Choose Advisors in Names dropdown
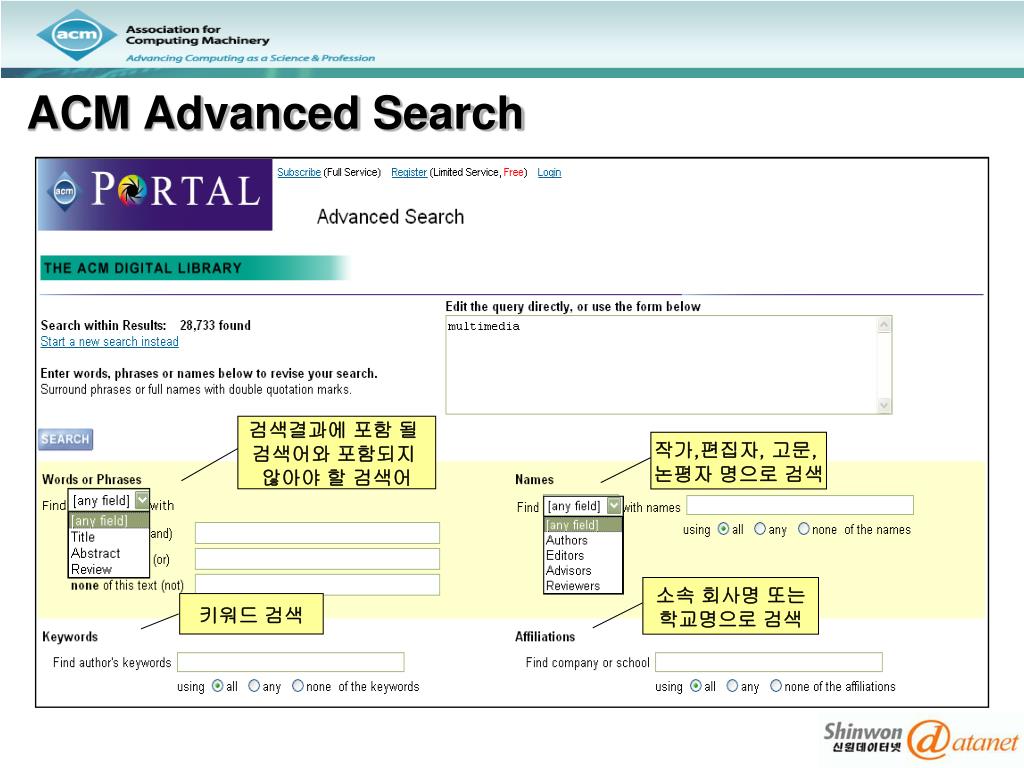The image size is (1024, 768). tap(583, 570)
